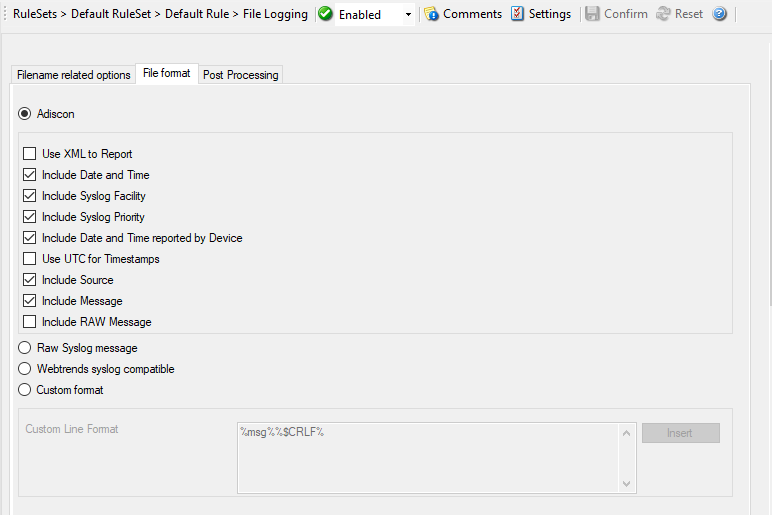Enable Use XML to Report checkbox

coord(29,154)
